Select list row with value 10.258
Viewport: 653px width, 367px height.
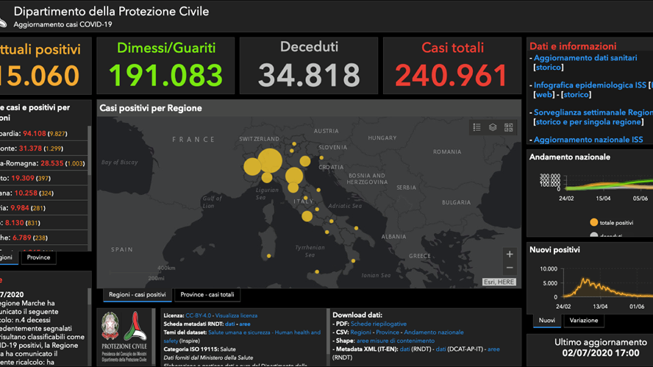(x=44, y=193)
